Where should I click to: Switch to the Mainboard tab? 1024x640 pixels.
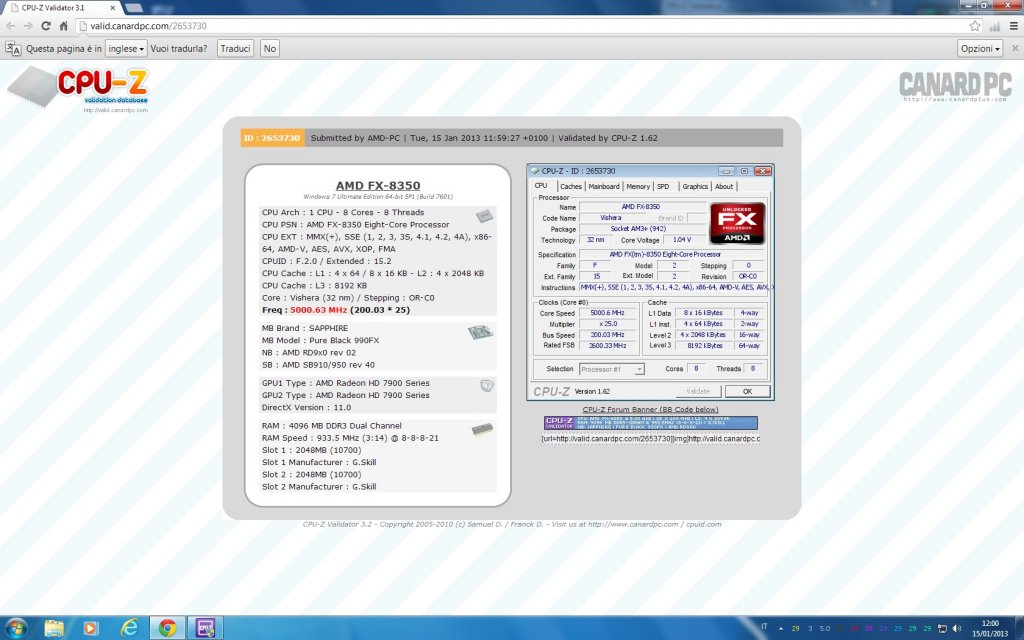pyautogui.click(x=604, y=187)
